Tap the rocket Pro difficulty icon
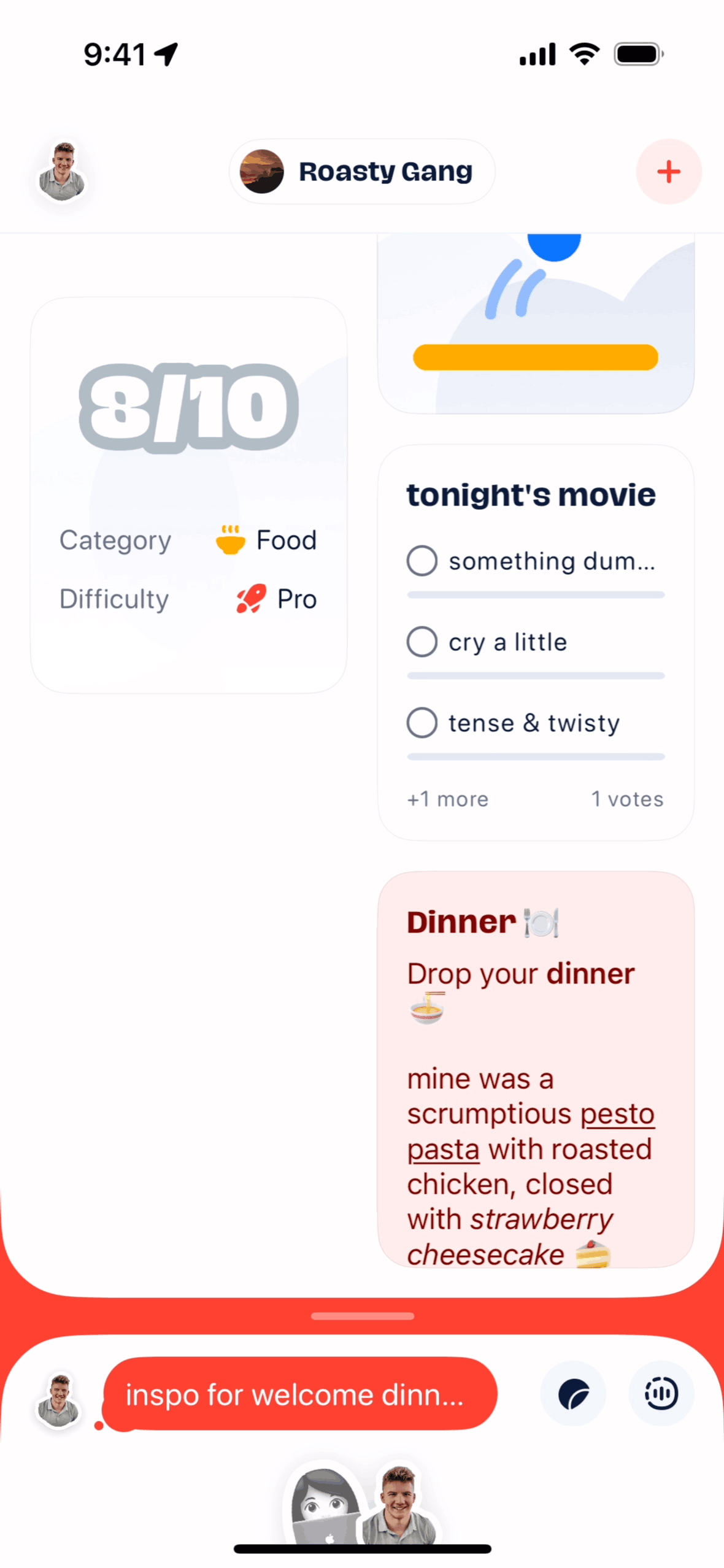This screenshot has width=724, height=1568. [x=251, y=599]
